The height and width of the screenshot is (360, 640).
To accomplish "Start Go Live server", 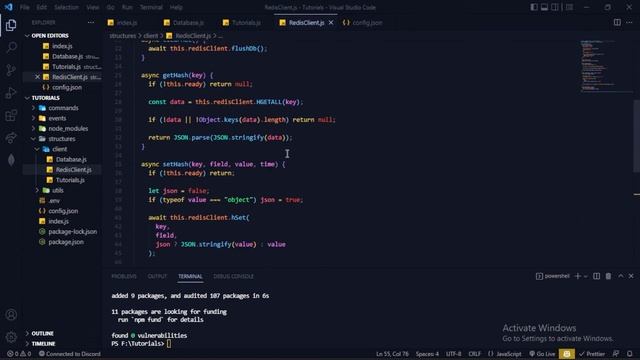I will [x=542, y=353].
